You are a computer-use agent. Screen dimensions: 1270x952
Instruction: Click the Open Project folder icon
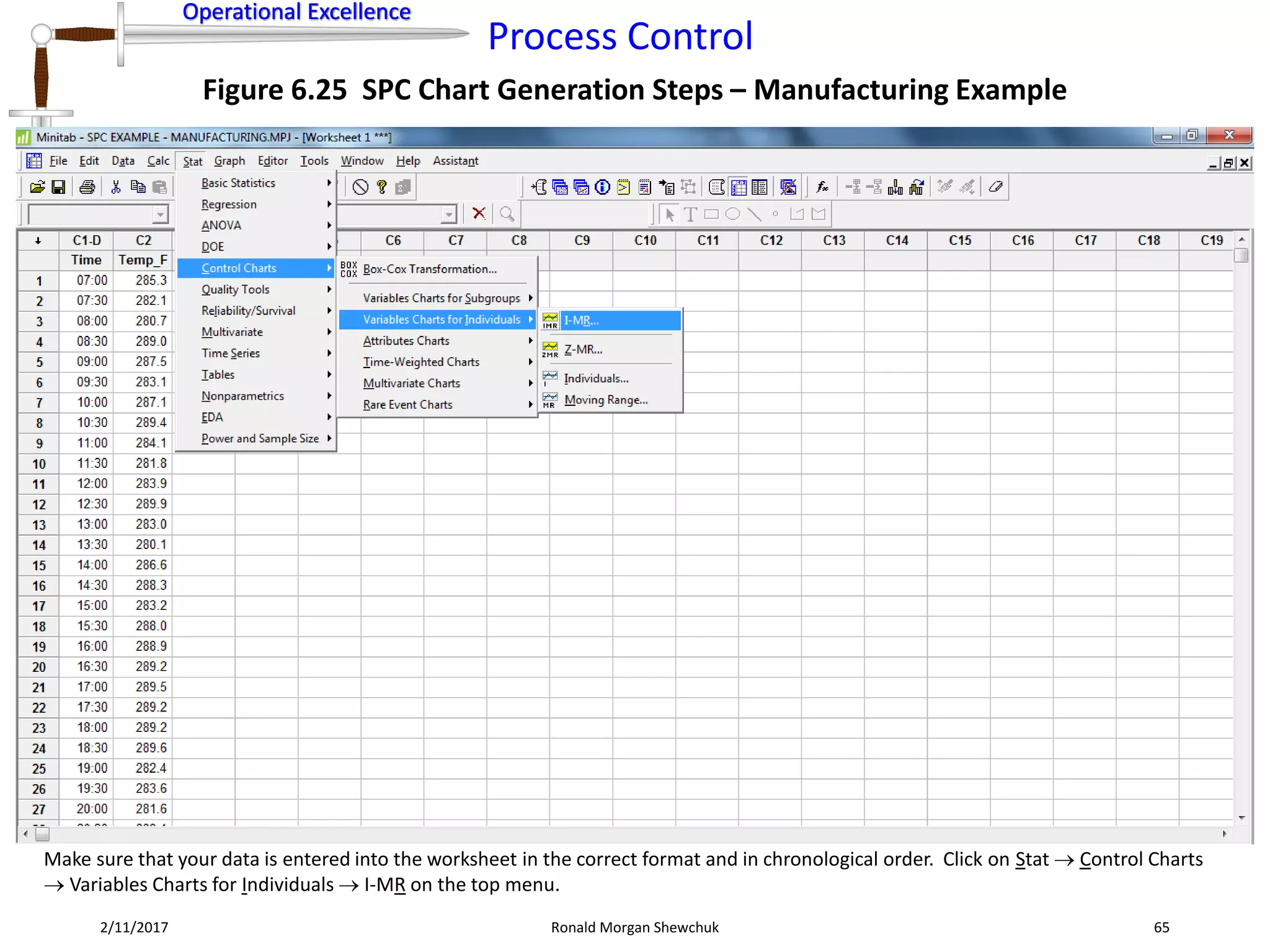(x=37, y=187)
